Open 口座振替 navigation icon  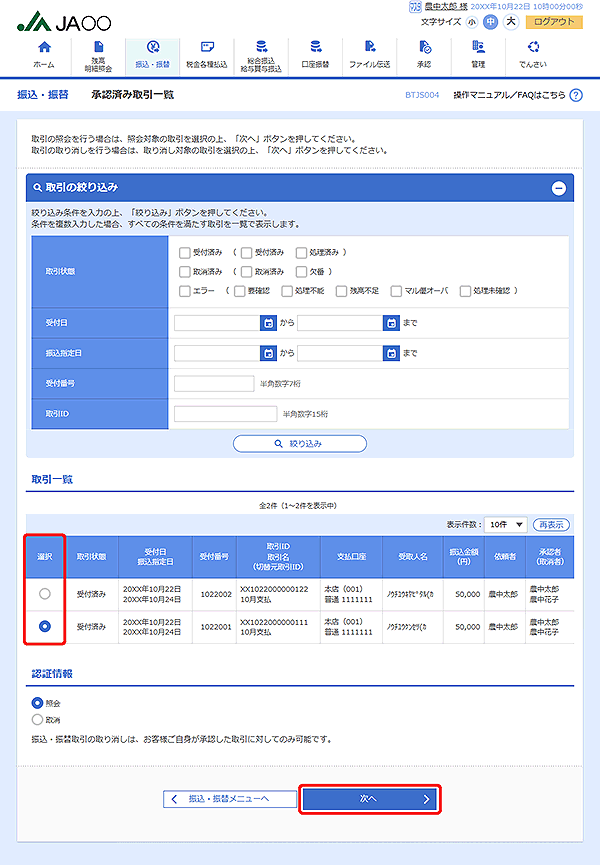click(x=315, y=46)
